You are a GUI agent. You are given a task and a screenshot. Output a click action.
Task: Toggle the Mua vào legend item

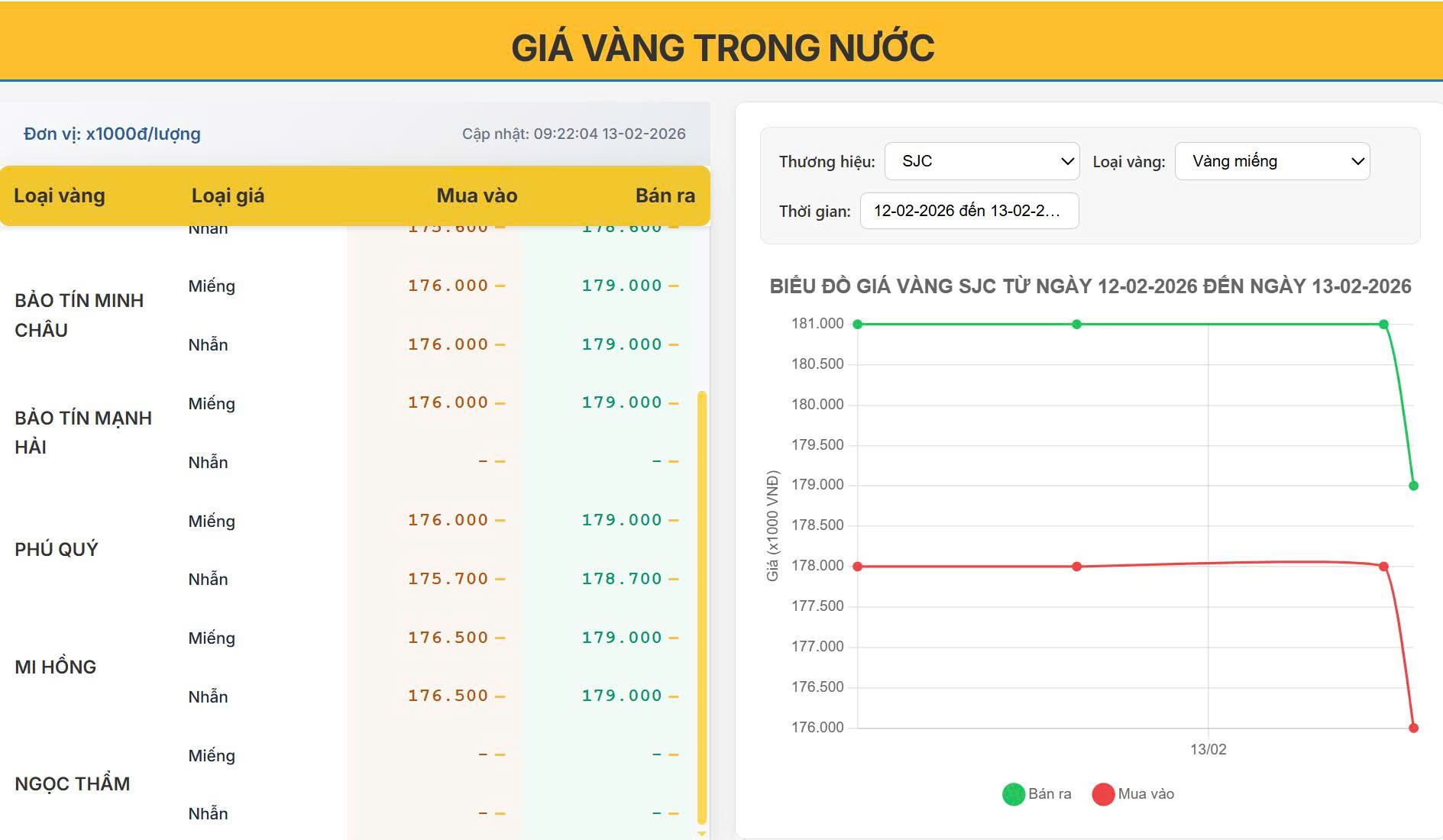point(1133,794)
